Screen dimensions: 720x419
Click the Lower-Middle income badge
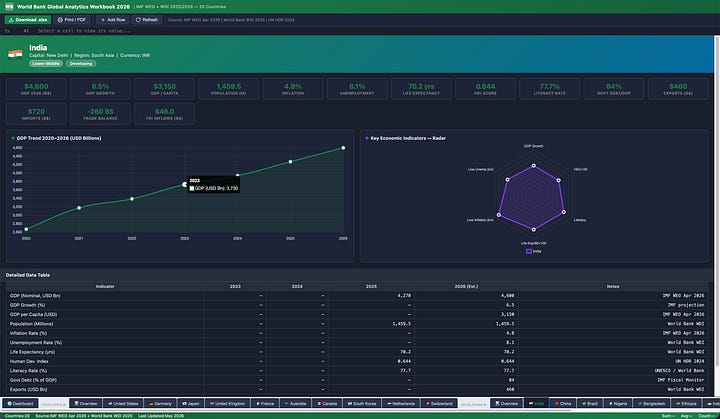click(x=46, y=63)
